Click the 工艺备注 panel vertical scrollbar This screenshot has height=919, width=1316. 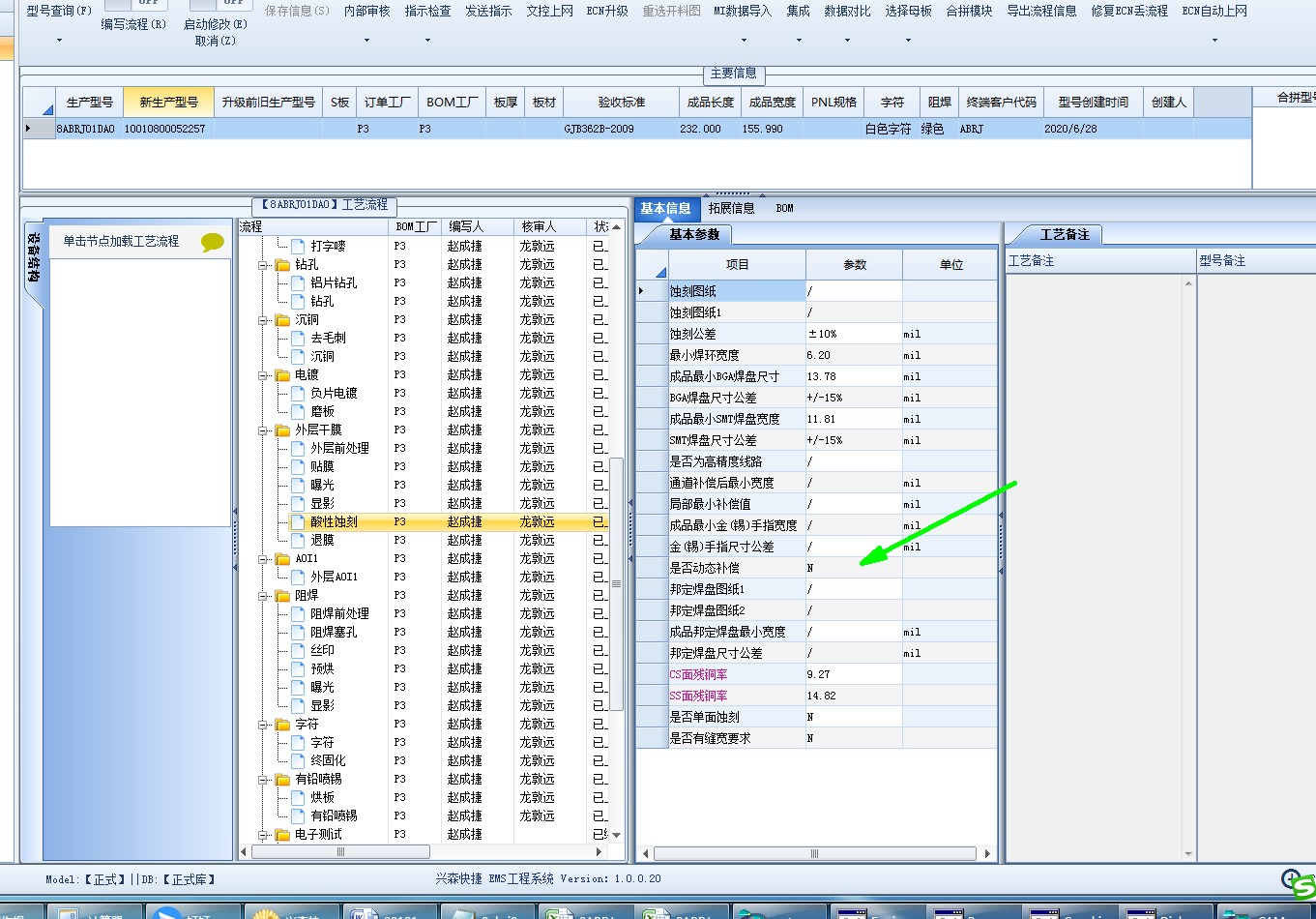point(1188,568)
